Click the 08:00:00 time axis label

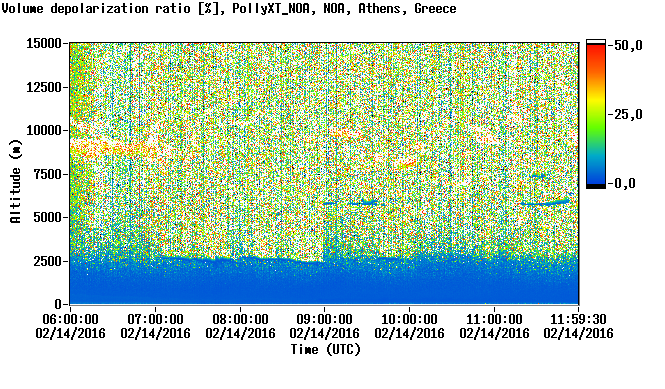pyautogui.click(x=240, y=319)
